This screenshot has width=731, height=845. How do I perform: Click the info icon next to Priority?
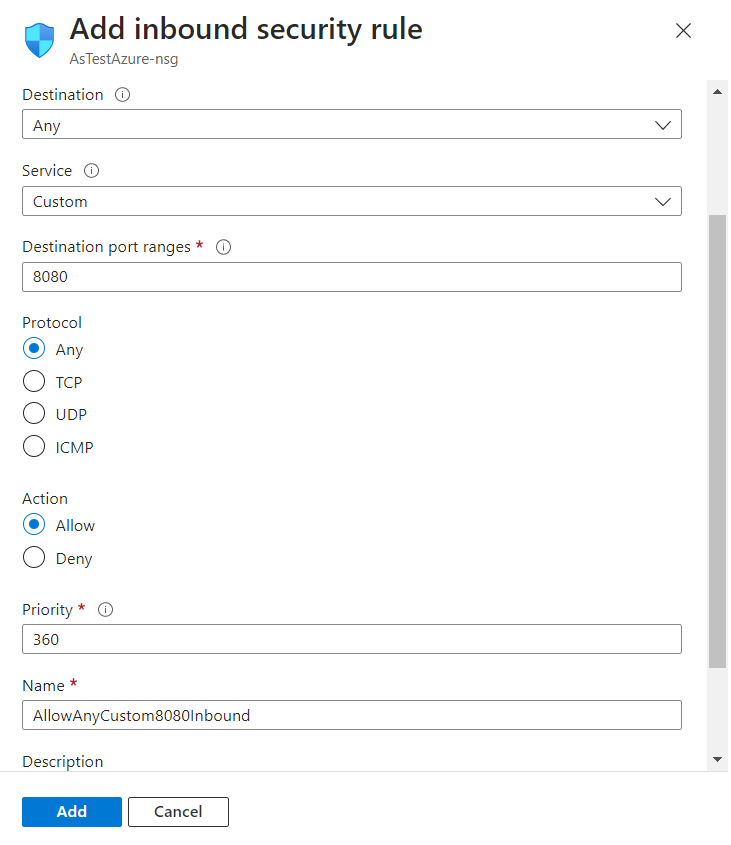106,610
